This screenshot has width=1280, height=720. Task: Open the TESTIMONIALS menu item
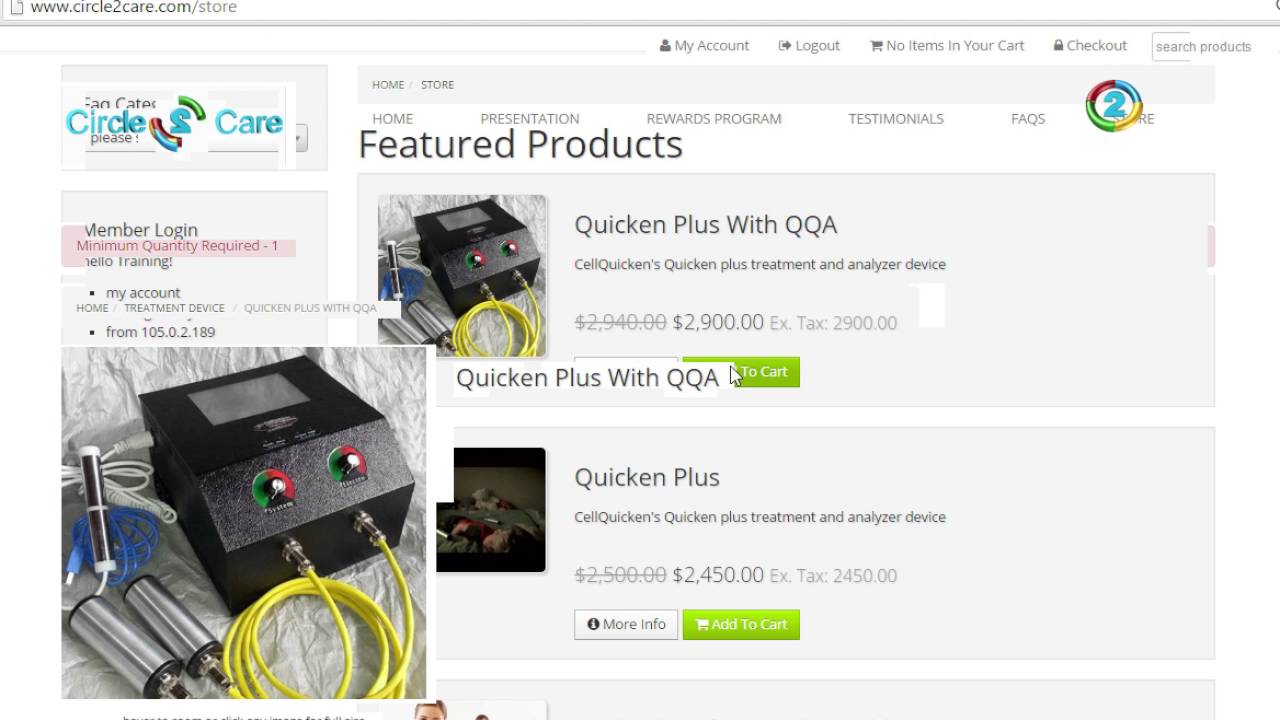click(x=896, y=118)
